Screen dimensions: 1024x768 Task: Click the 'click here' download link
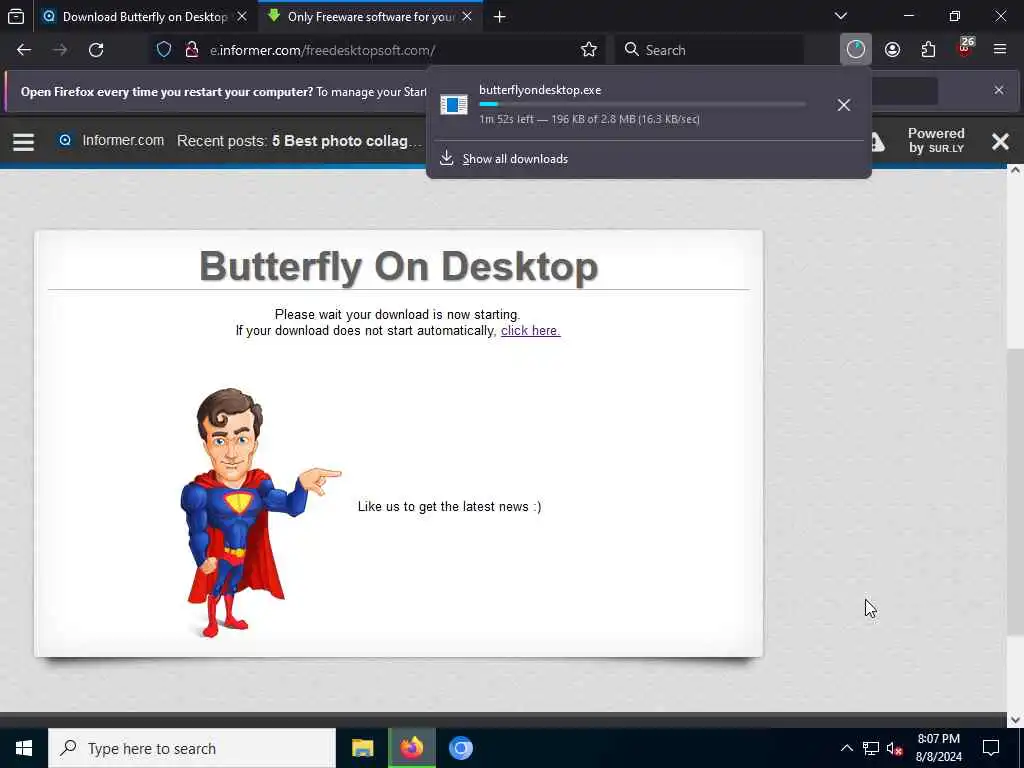tap(530, 330)
